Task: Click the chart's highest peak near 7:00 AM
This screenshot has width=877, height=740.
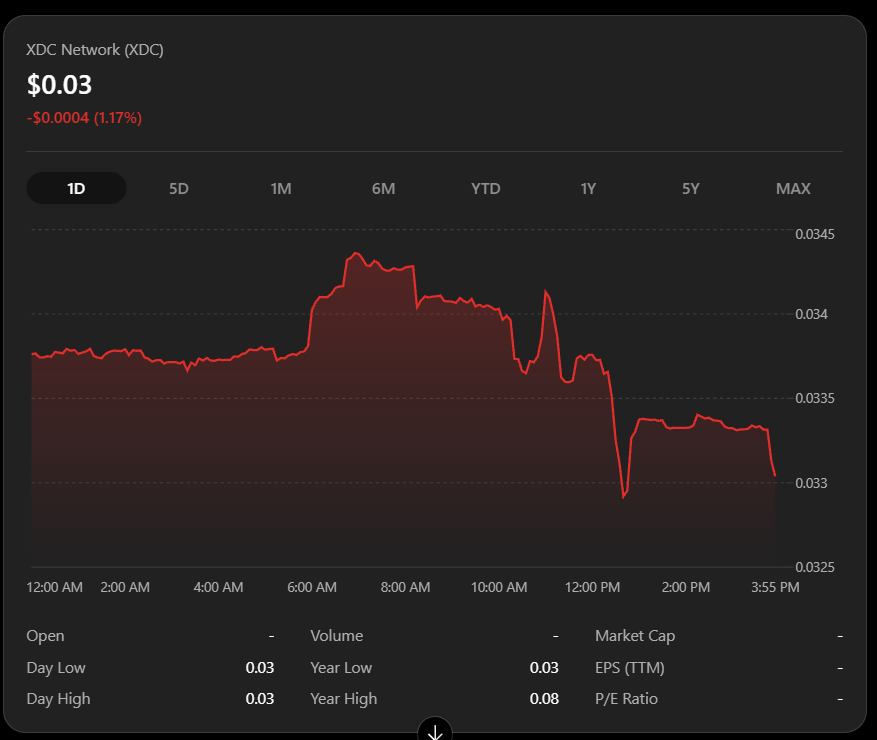Action: pos(356,253)
